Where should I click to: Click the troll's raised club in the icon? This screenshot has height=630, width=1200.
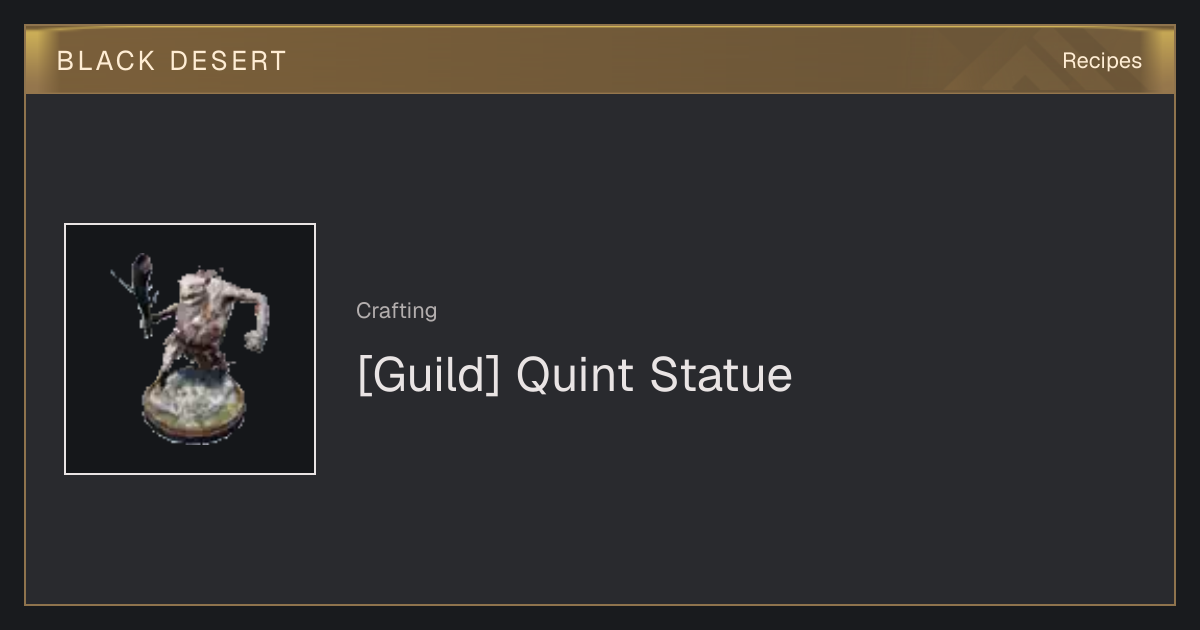coord(137,290)
